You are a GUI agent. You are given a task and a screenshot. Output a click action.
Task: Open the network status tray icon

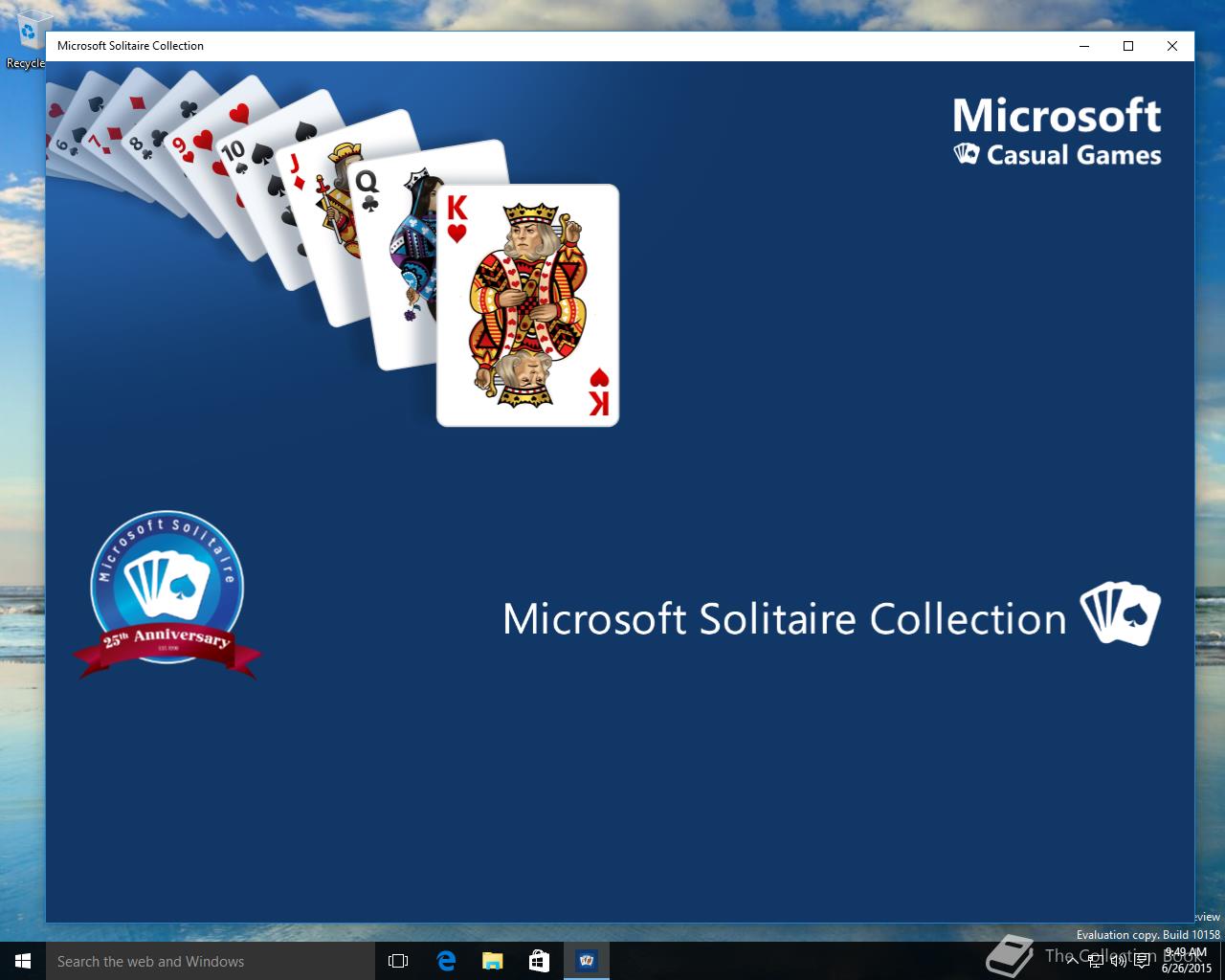coord(1096,961)
